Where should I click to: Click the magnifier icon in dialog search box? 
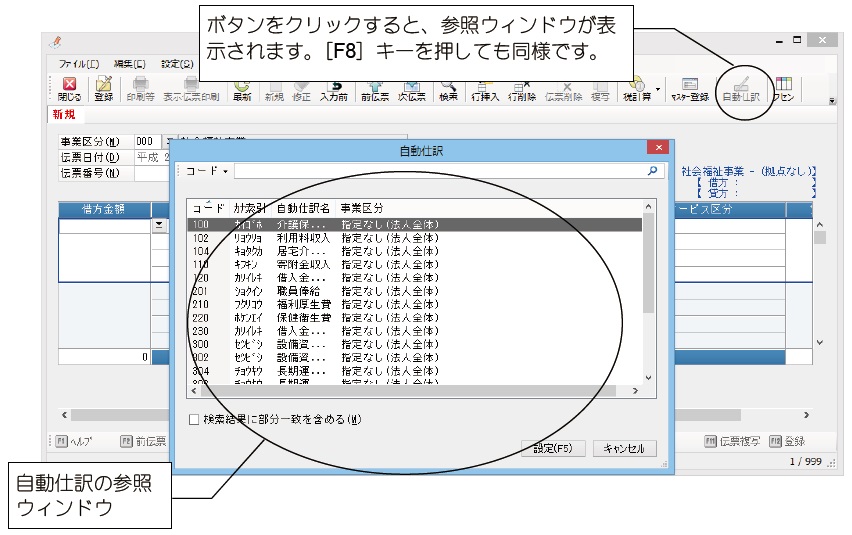[x=652, y=171]
